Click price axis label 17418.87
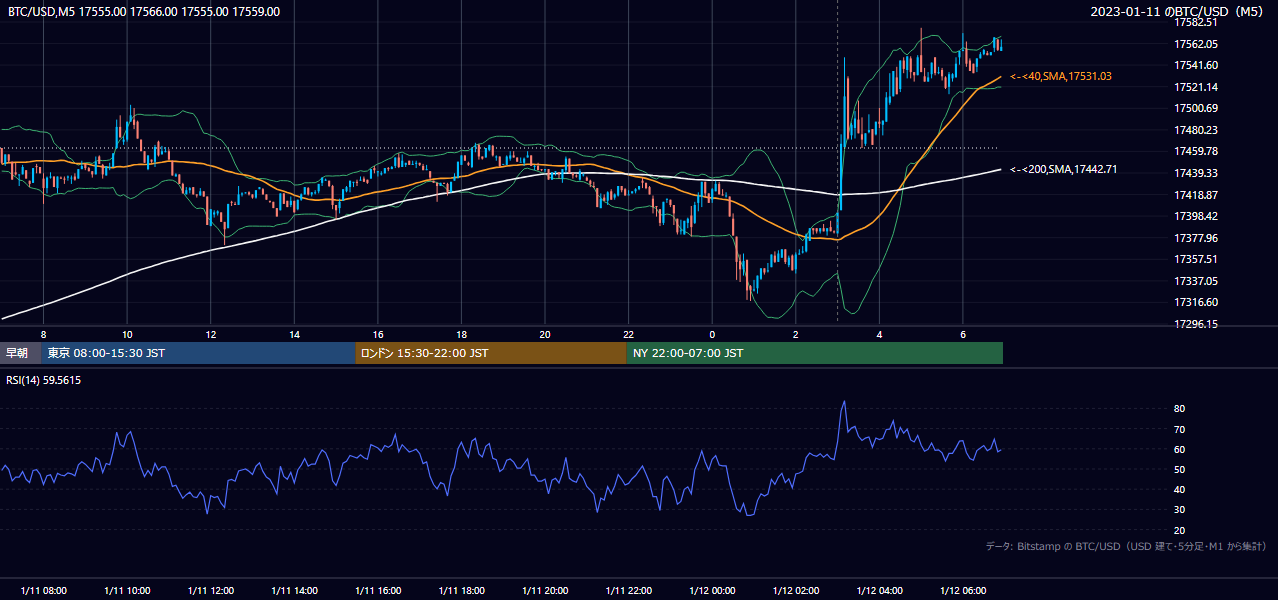Image resolution: width=1278 pixels, height=600 pixels. (1195, 195)
